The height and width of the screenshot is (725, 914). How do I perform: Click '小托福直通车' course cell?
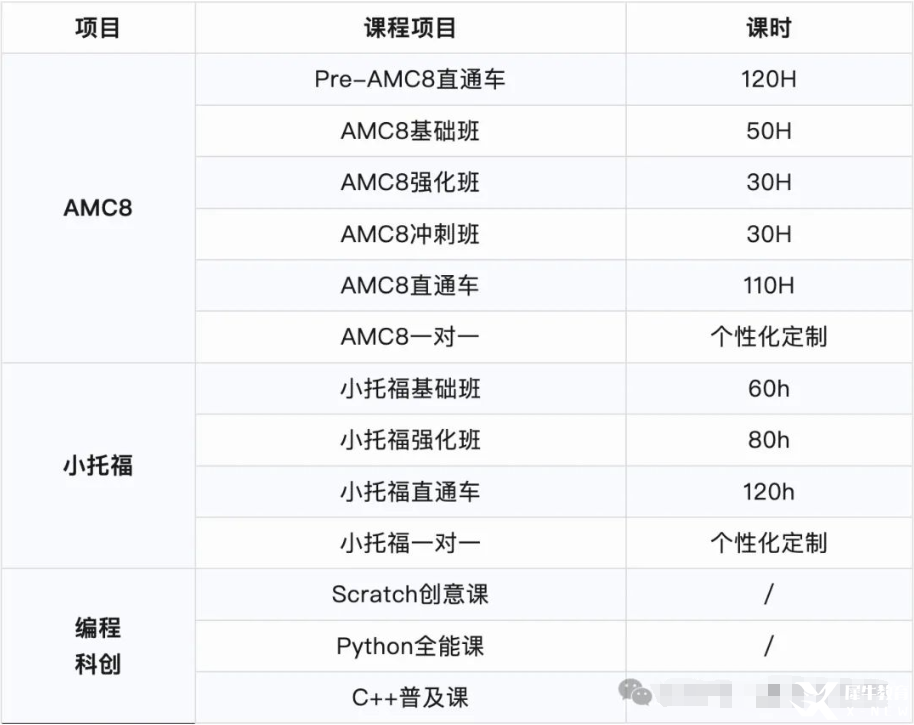pos(410,492)
